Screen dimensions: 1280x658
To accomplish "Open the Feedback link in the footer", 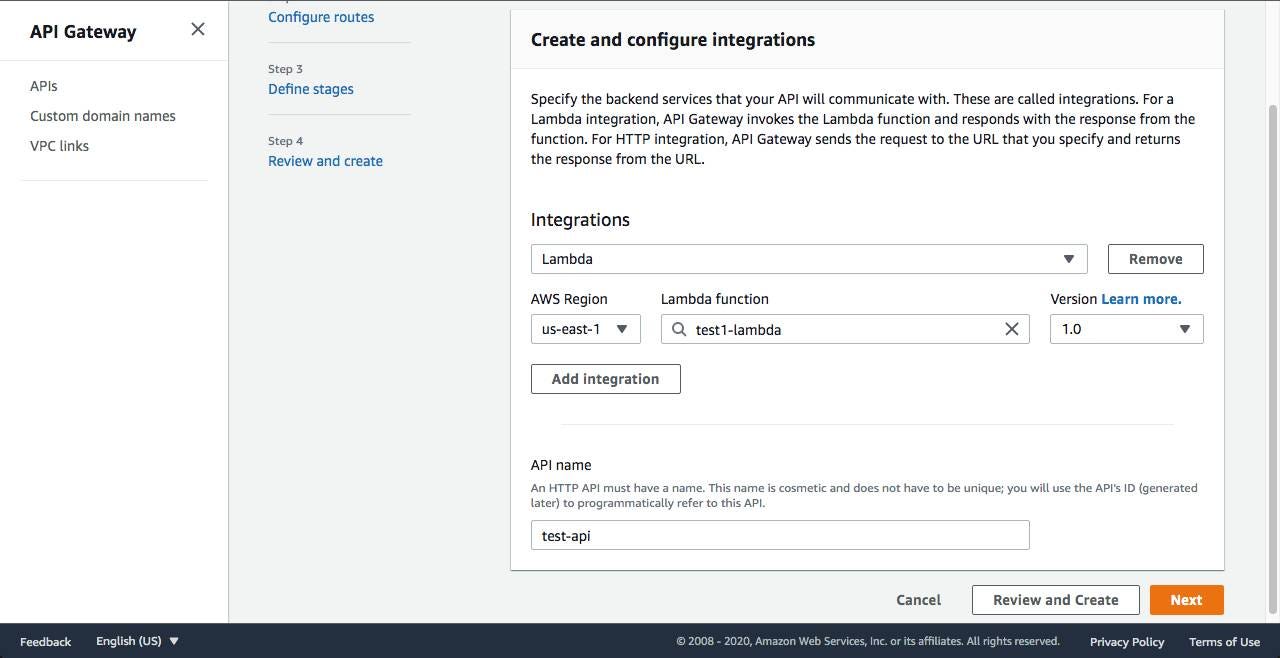I will point(46,641).
